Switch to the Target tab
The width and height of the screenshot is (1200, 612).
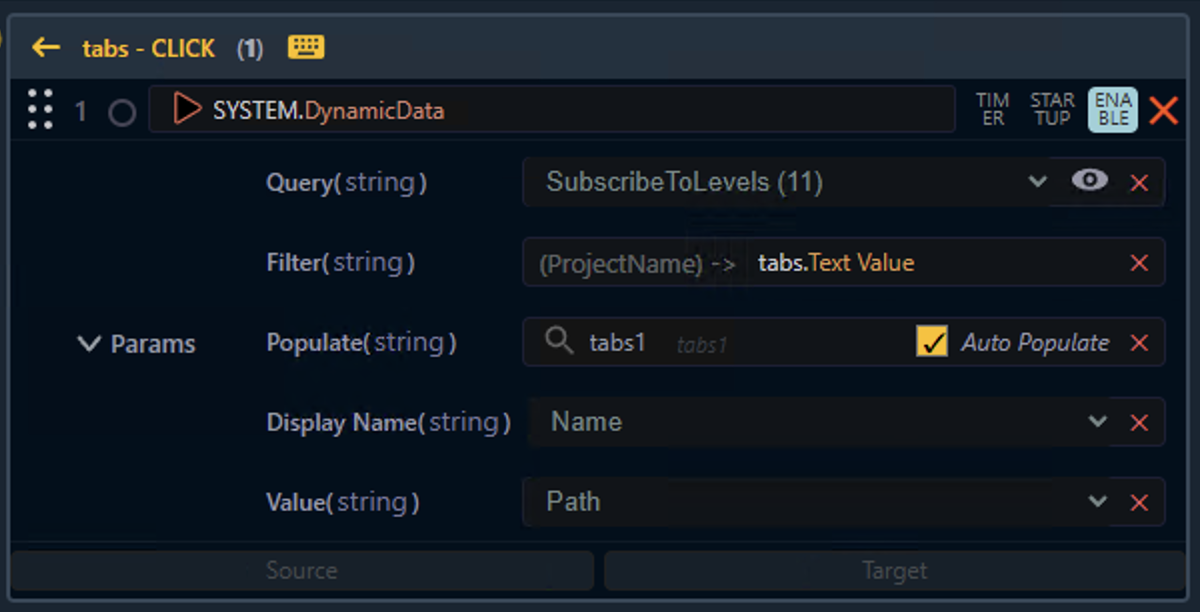(x=894, y=571)
